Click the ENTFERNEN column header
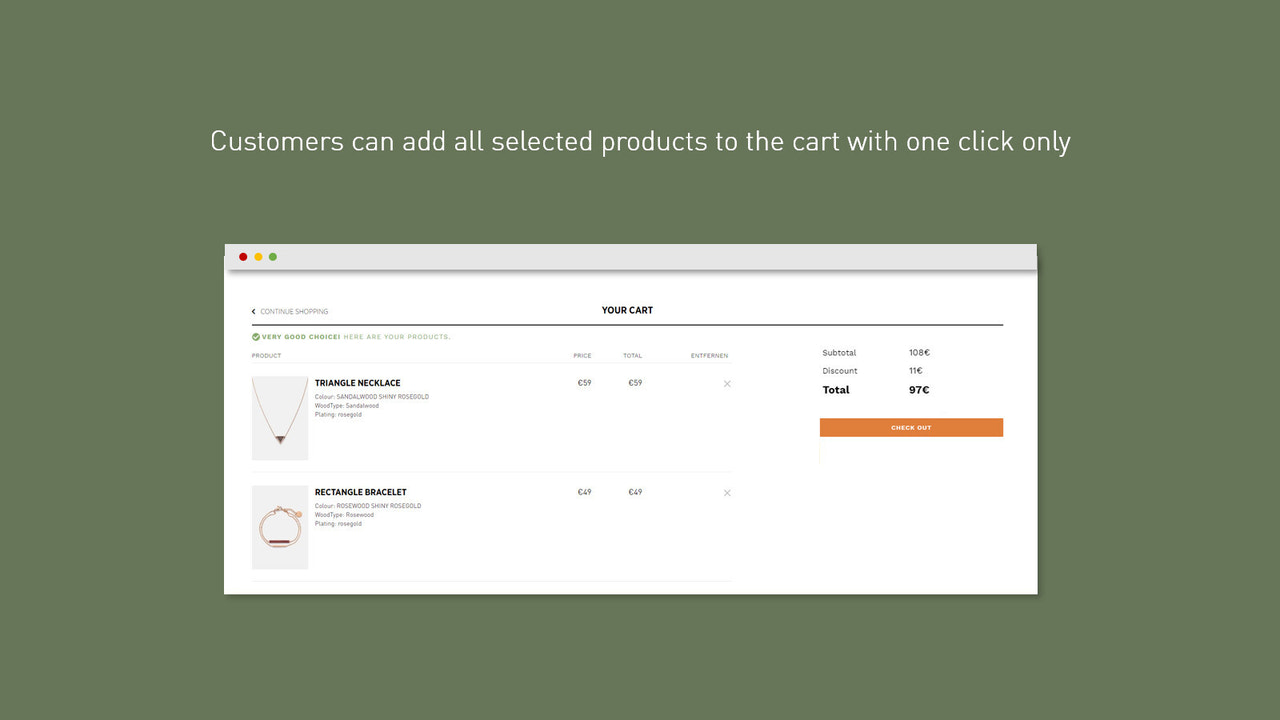 pyautogui.click(x=709, y=355)
